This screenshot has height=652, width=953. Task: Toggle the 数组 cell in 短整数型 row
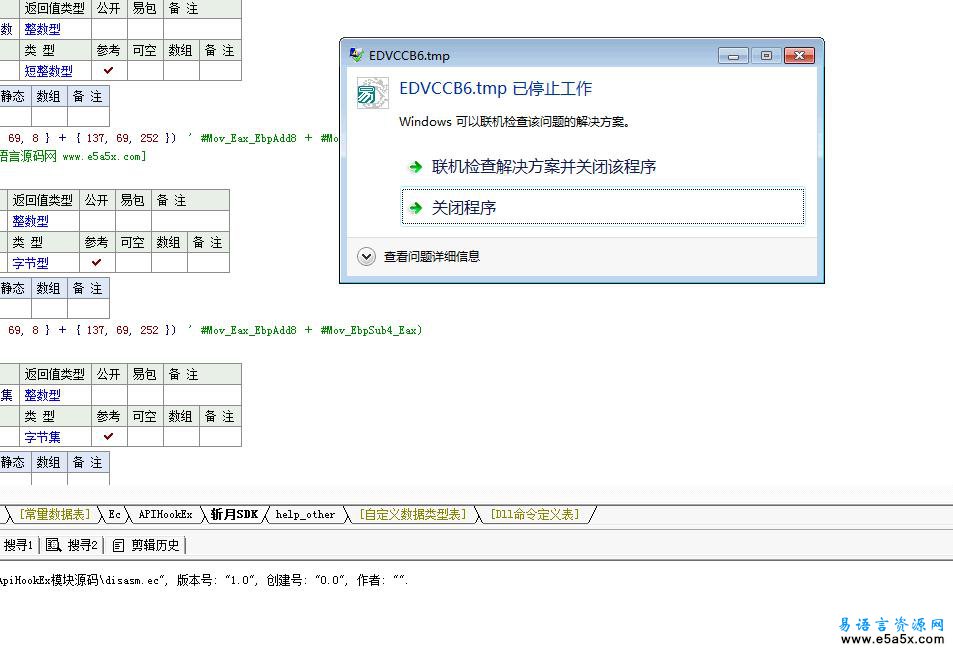point(181,70)
